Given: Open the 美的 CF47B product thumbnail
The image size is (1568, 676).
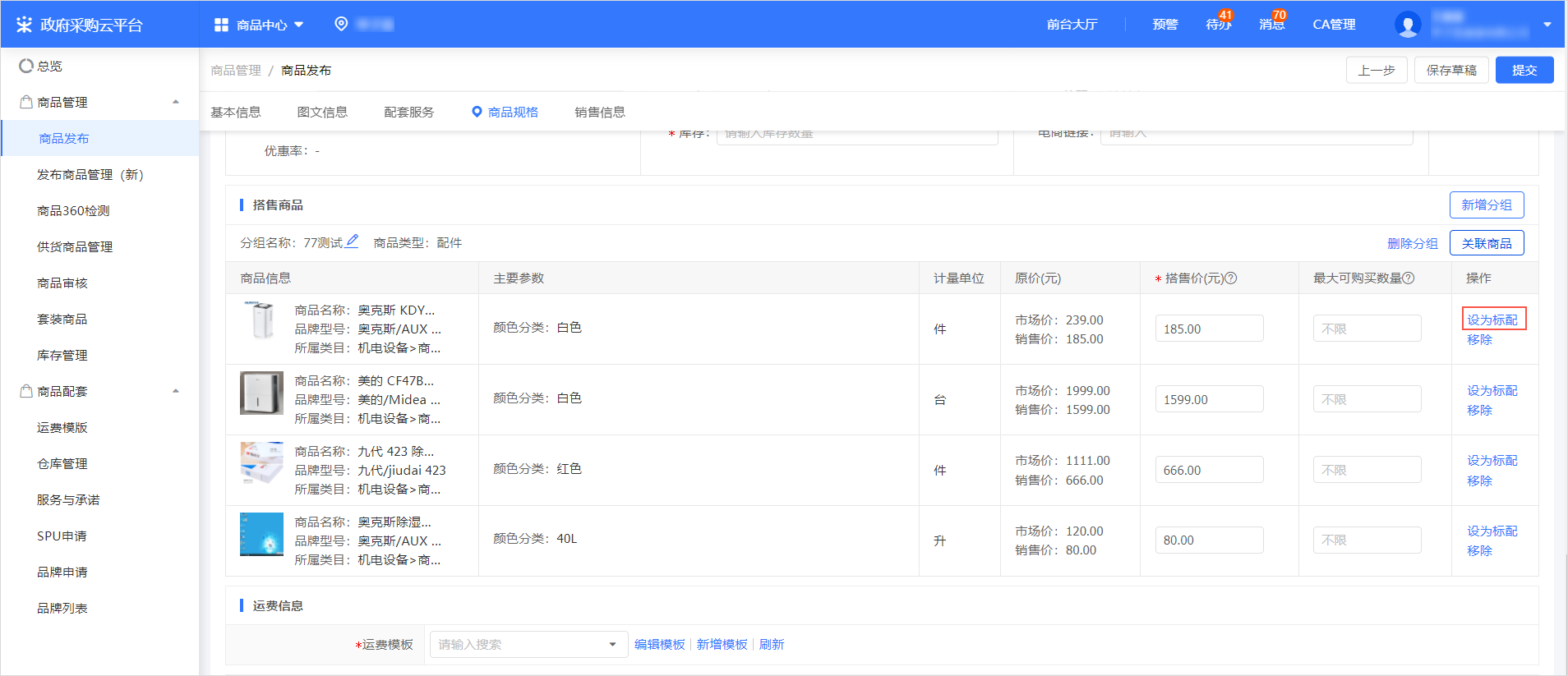Looking at the screenshot, I should 261,393.
